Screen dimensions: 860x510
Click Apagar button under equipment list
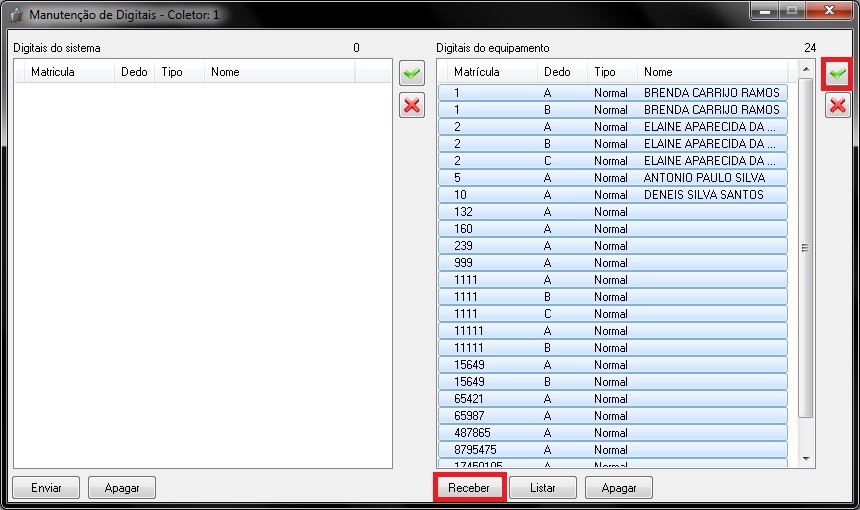click(619, 488)
